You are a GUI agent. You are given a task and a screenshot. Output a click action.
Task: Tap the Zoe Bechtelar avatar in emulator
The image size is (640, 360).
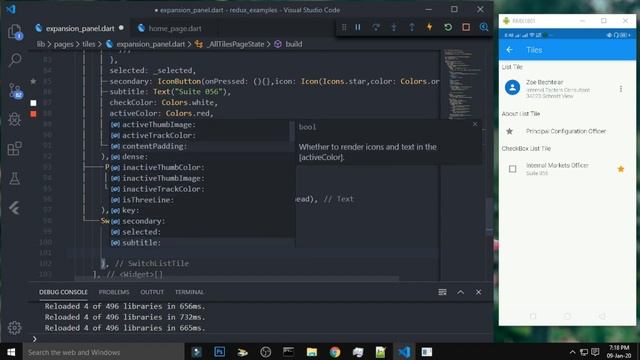[512, 87]
